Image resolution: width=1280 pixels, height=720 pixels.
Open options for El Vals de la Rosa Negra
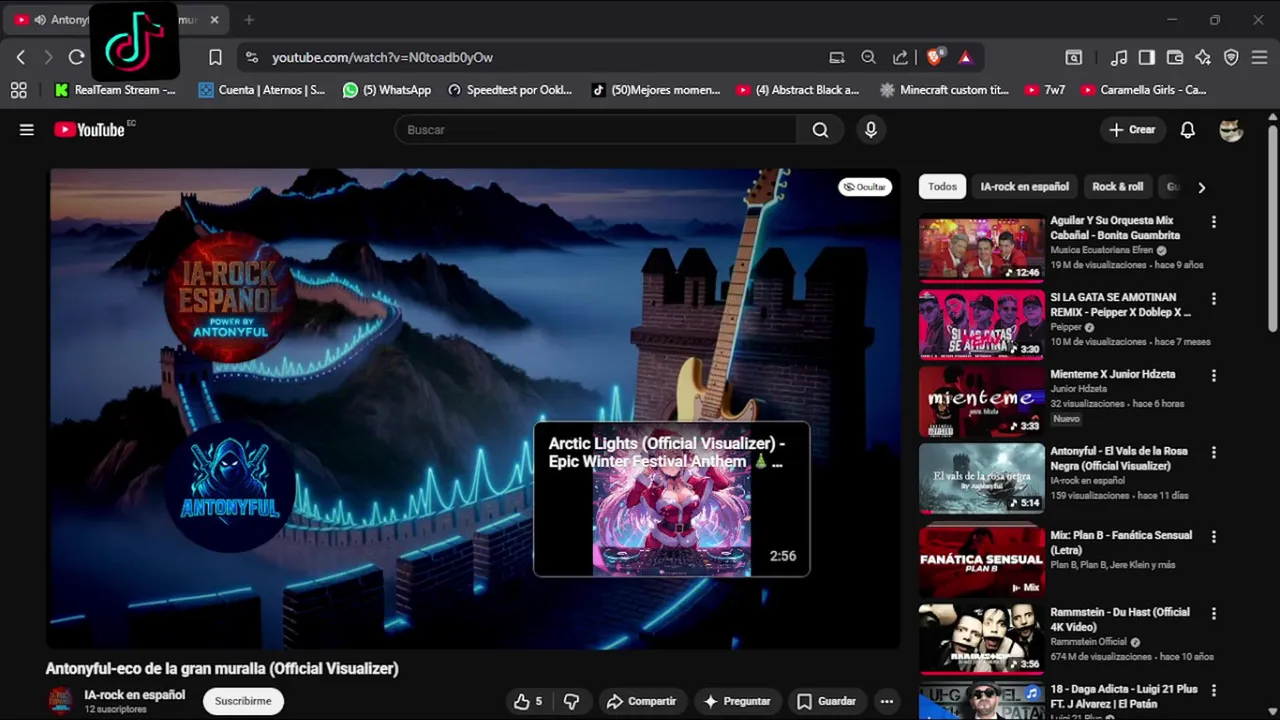pyautogui.click(x=1214, y=453)
